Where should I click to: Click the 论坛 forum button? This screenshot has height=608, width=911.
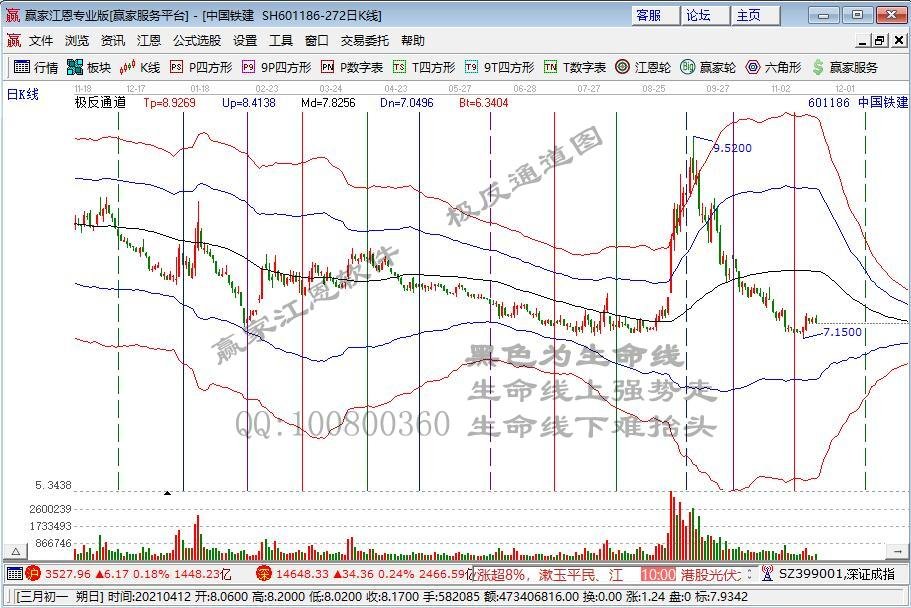pos(705,15)
